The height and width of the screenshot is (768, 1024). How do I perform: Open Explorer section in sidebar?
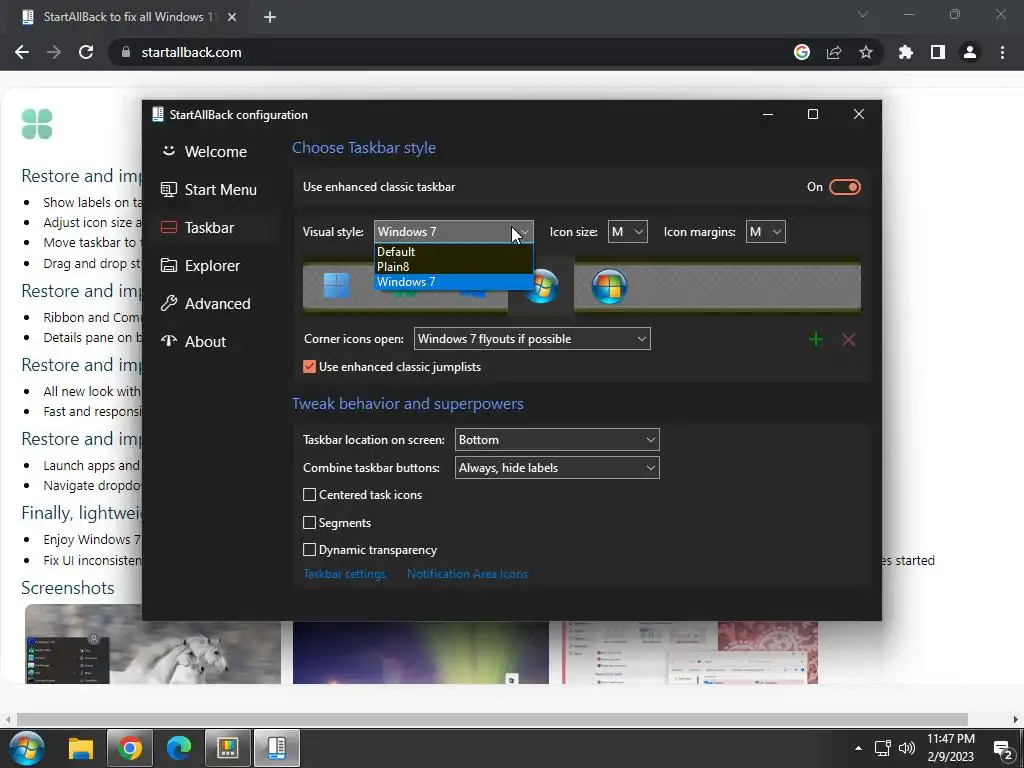tap(216, 266)
